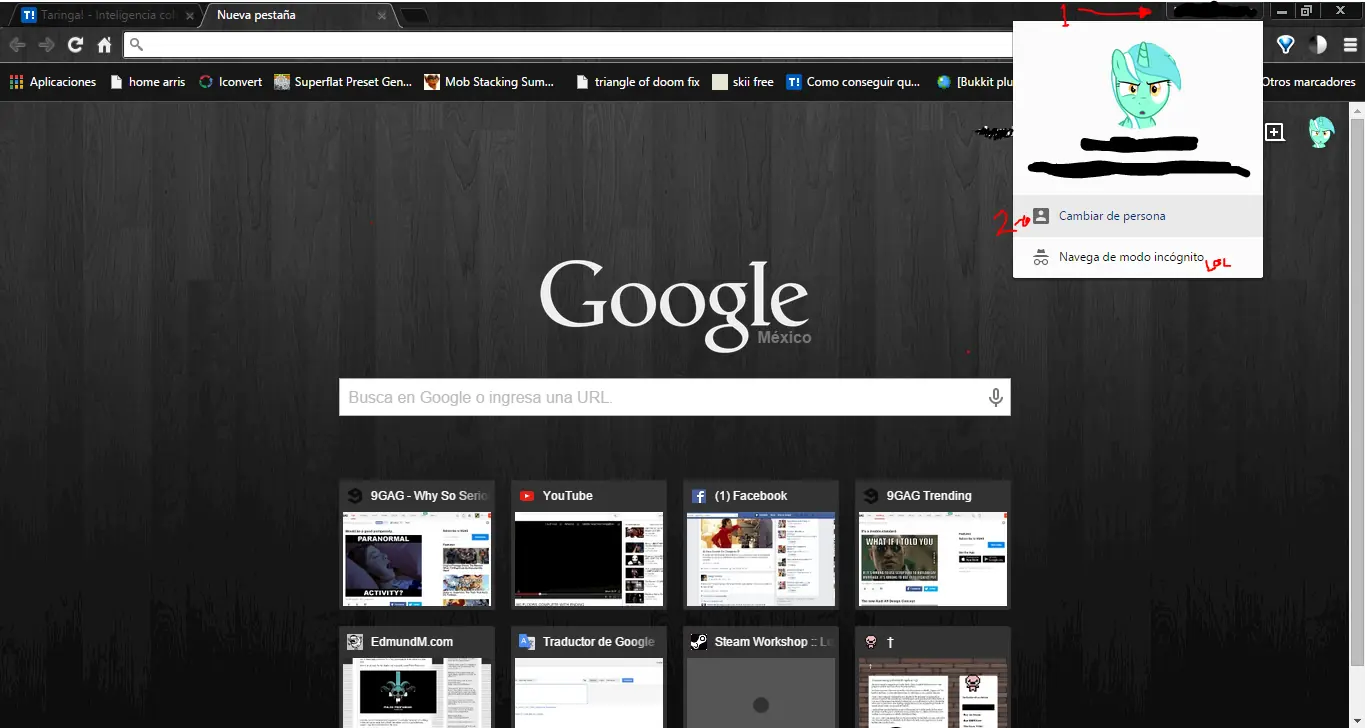
Task: Click the half-circle contrast extension icon
Action: click(x=1318, y=45)
